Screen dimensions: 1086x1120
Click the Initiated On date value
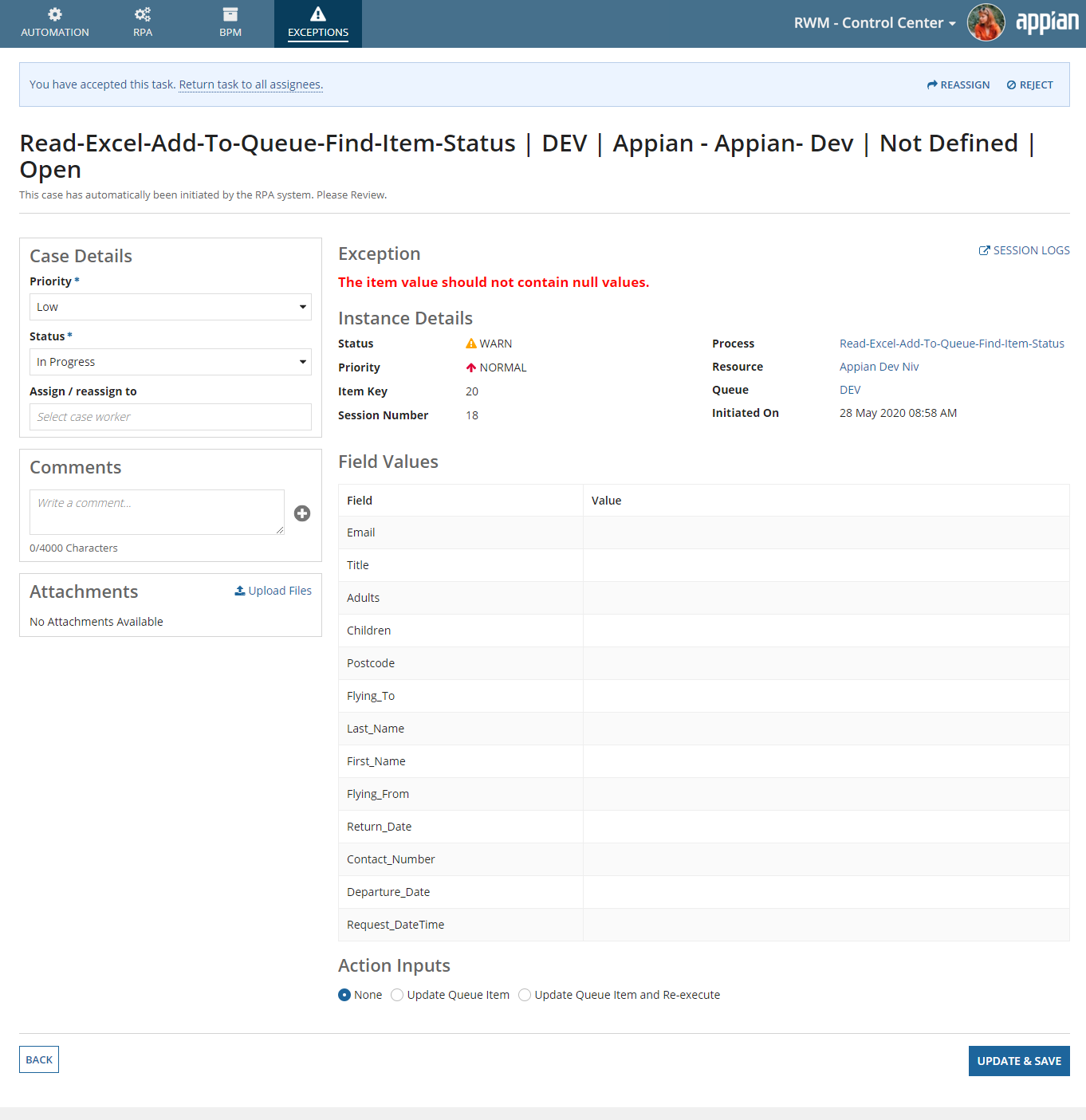tap(898, 413)
